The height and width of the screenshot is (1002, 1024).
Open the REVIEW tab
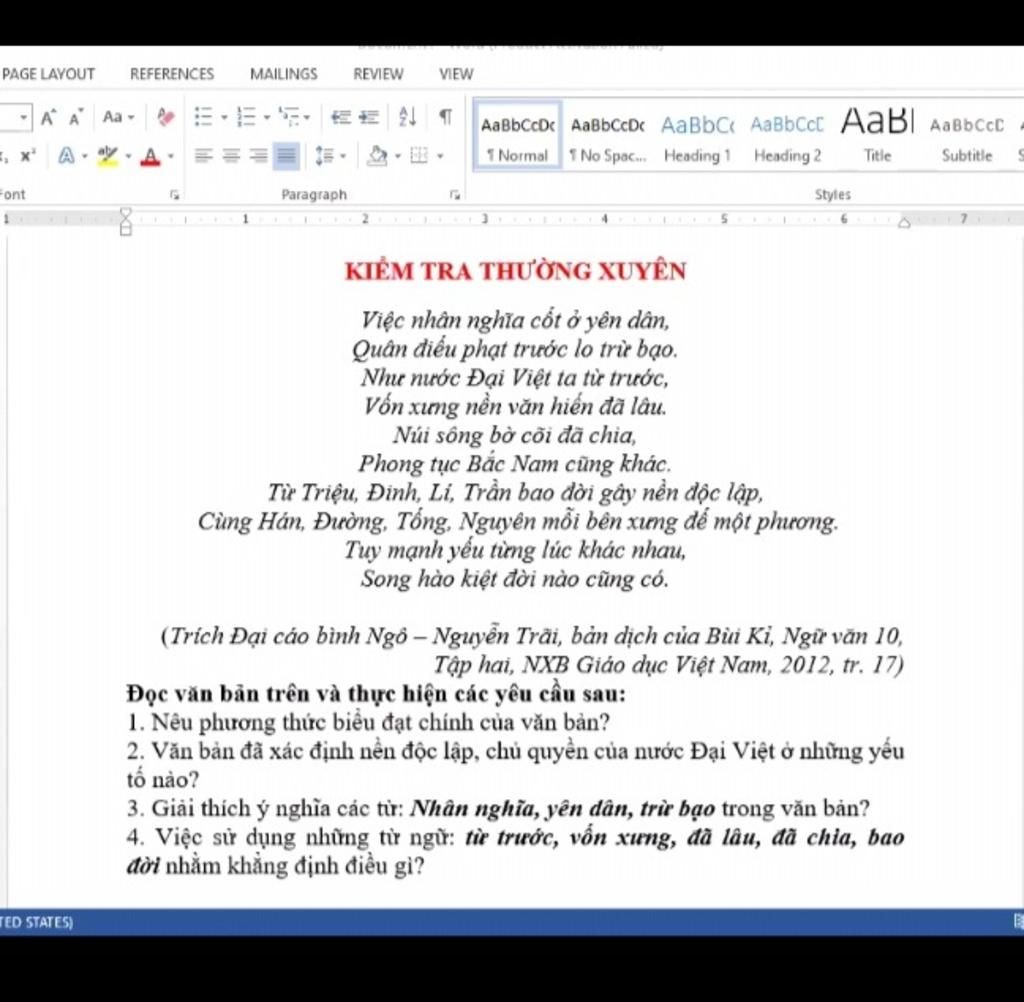378,74
